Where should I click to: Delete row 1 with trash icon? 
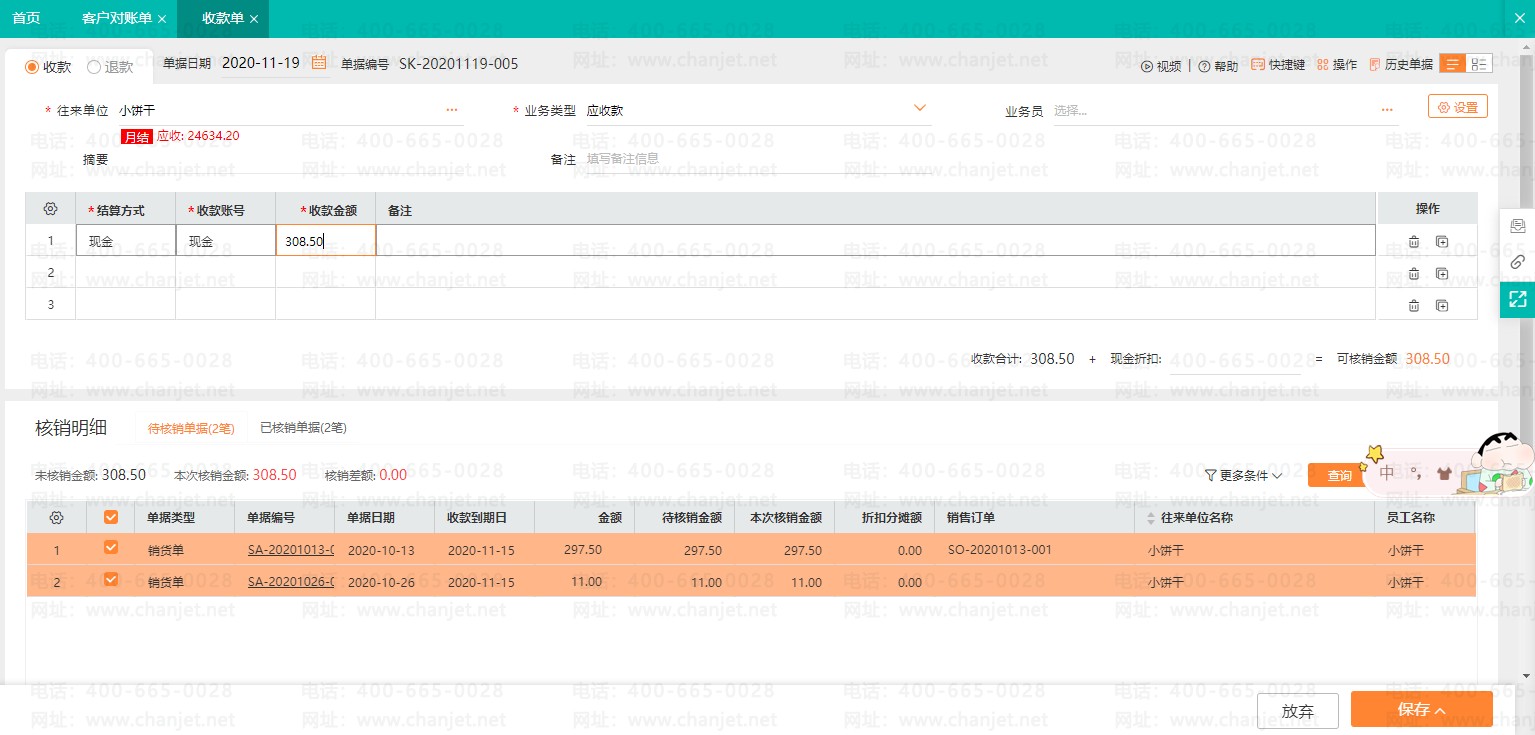[1413, 241]
